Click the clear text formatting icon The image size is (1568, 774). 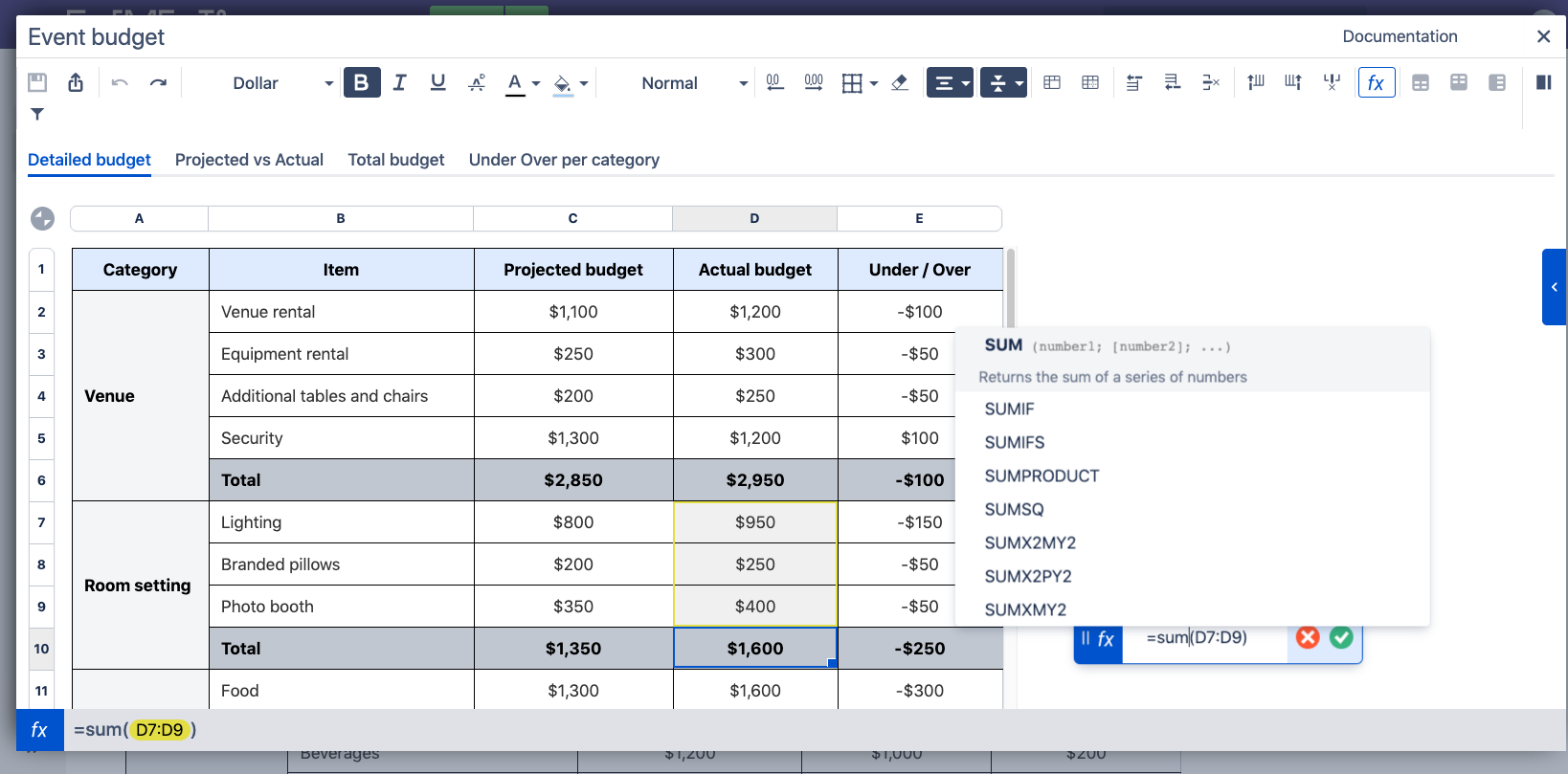coord(477,82)
